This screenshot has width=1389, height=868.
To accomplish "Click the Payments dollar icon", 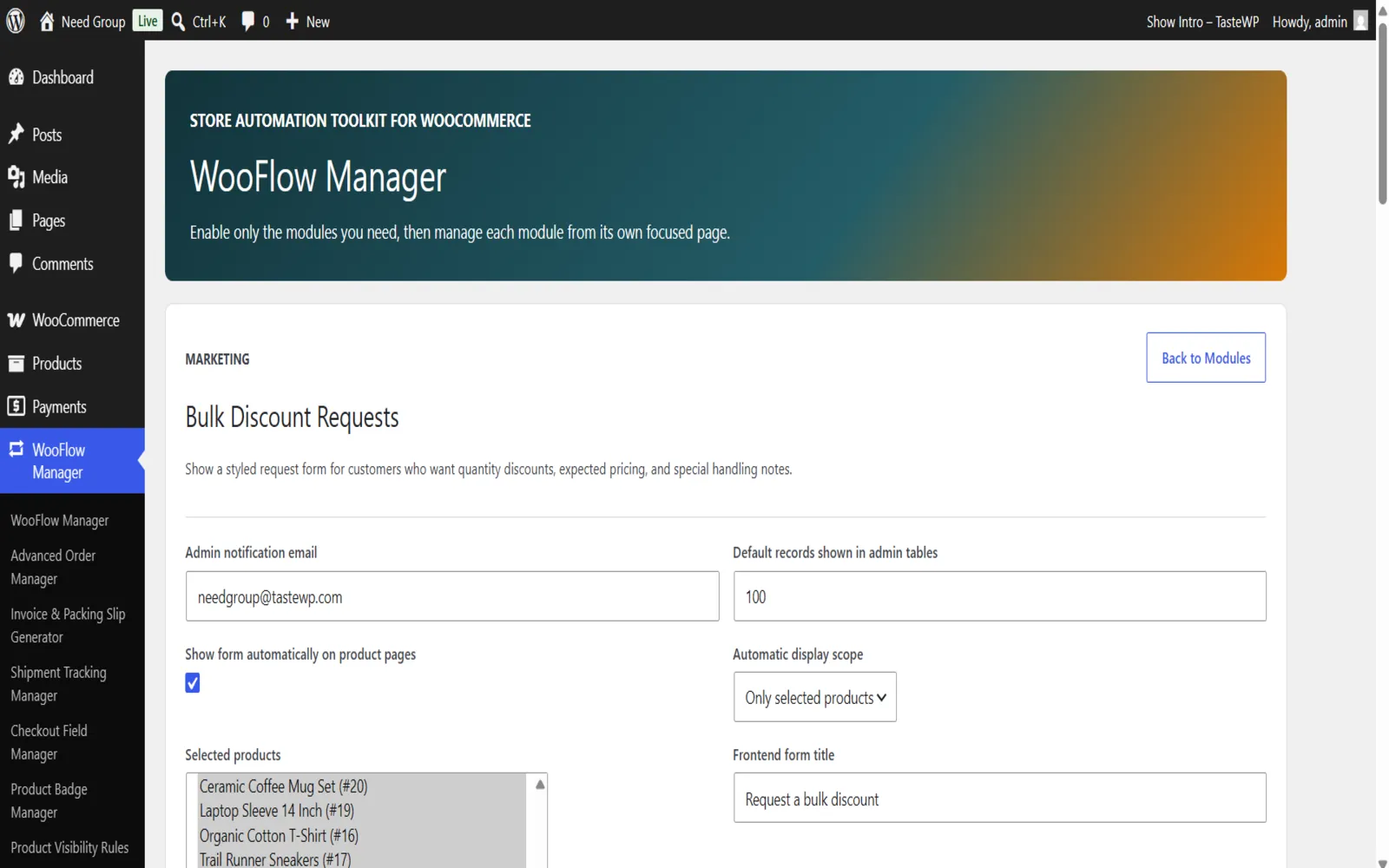I will click(16, 406).
